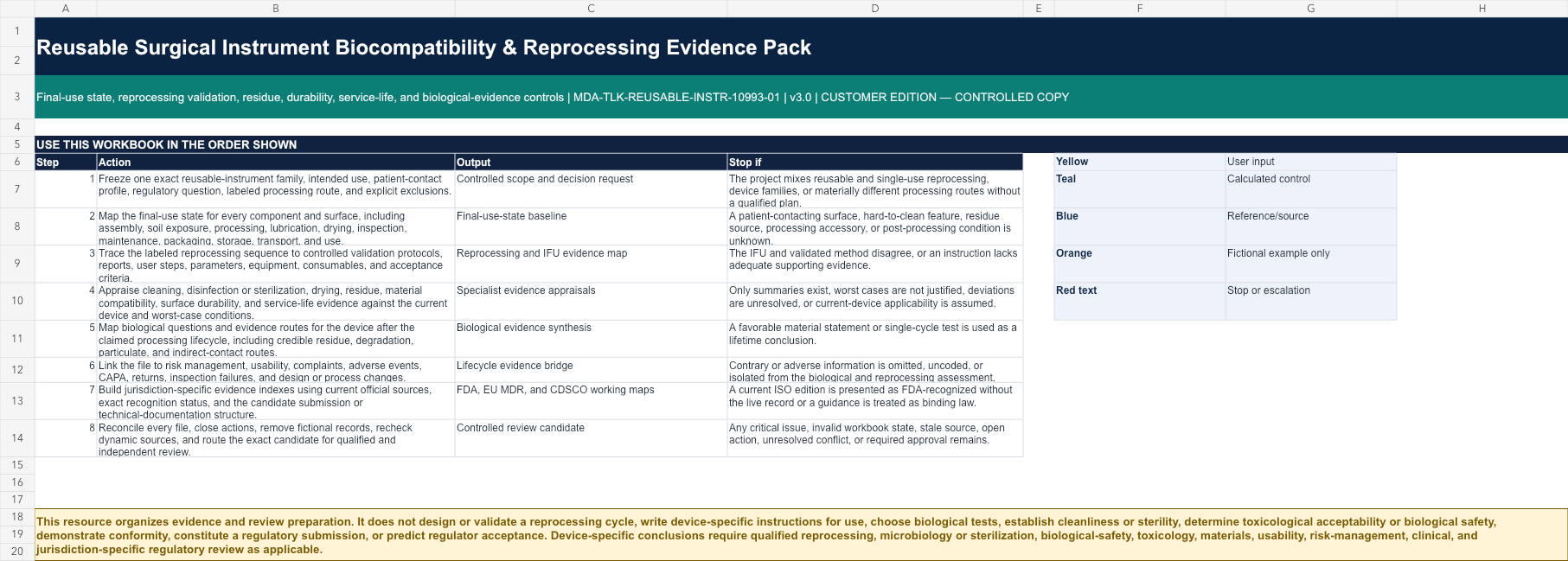Click stop-if cell 'Any critical issue, invalid workbook state'
This screenshot has height=561, width=1568.
pos(875,438)
